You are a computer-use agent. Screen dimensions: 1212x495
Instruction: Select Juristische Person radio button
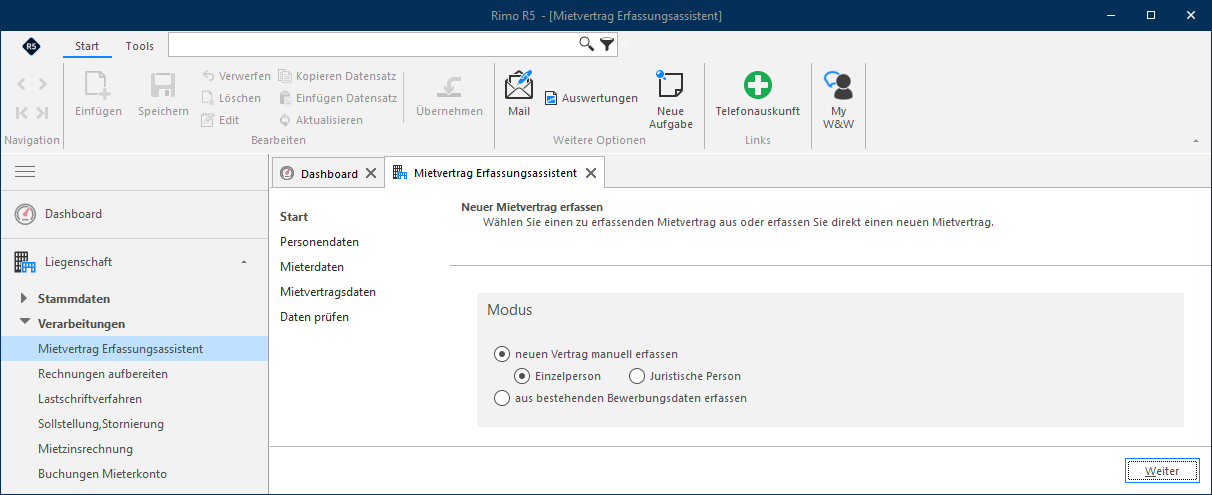637,376
